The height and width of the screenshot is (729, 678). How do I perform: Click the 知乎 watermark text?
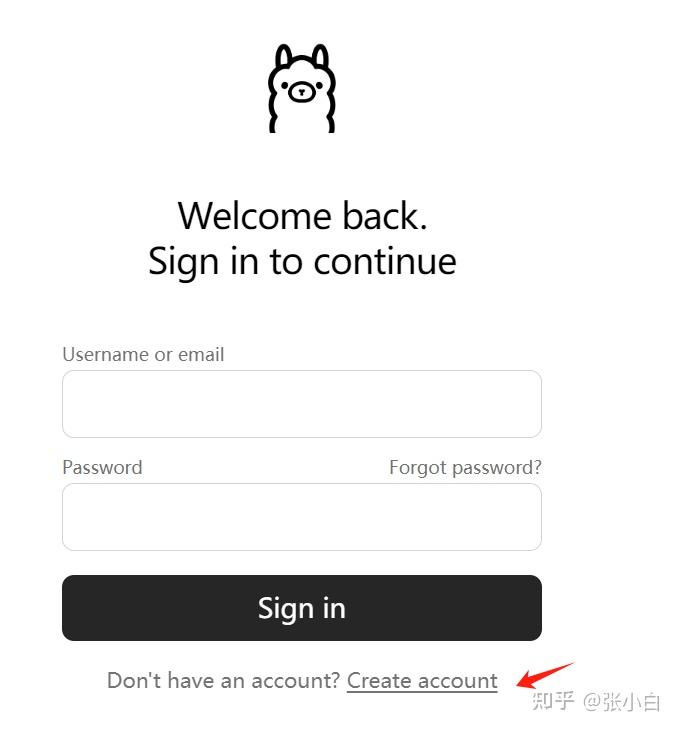[x=553, y=700]
